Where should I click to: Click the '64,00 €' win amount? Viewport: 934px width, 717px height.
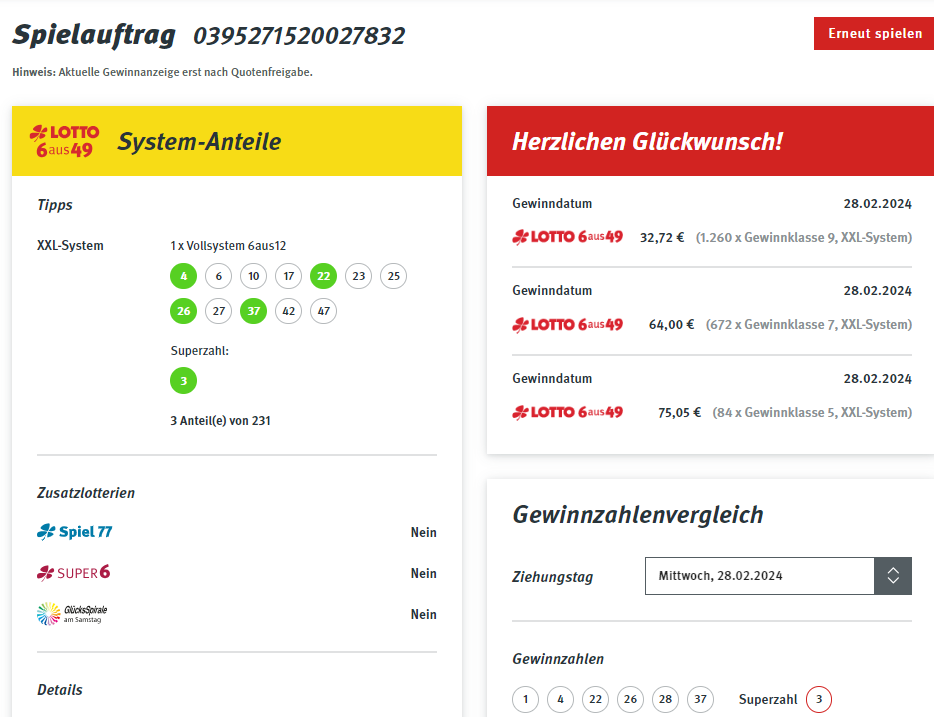(671, 325)
